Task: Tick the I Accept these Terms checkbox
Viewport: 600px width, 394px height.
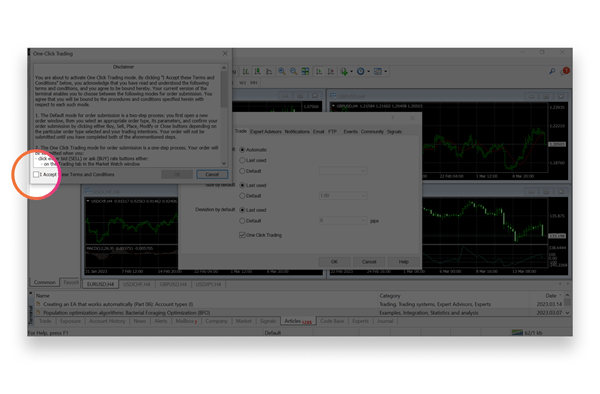Action: [x=36, y=174]
